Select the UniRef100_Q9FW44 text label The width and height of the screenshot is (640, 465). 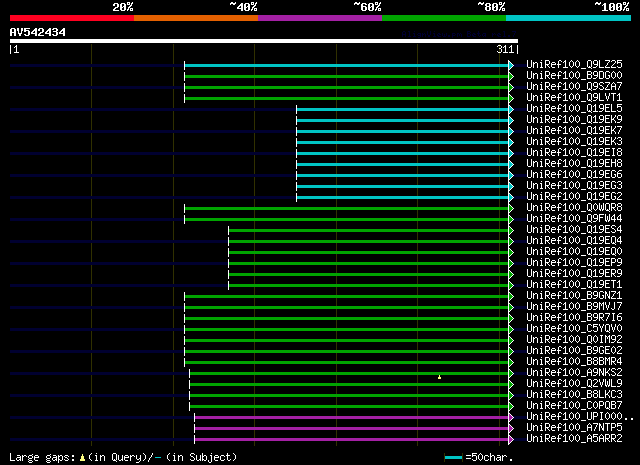(574, 218)
